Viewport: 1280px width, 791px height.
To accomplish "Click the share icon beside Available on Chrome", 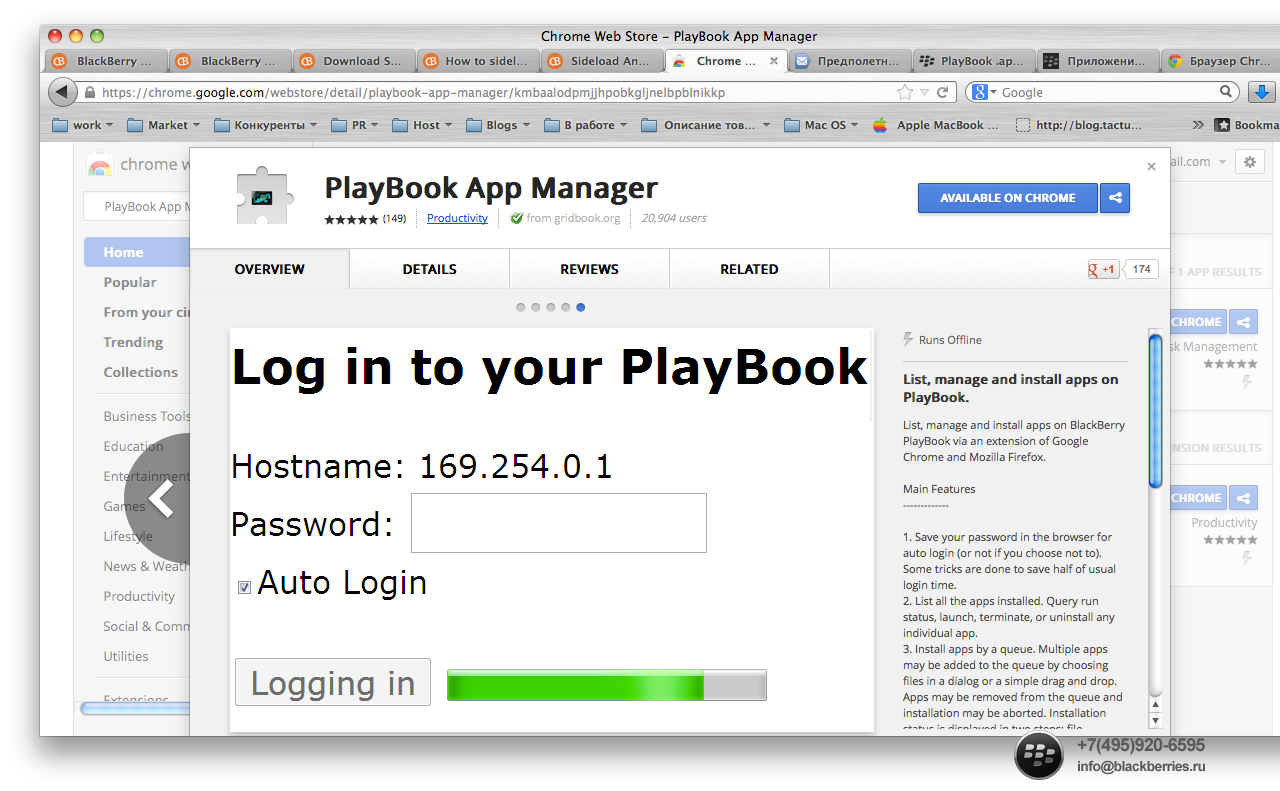I will point(1115,198).
